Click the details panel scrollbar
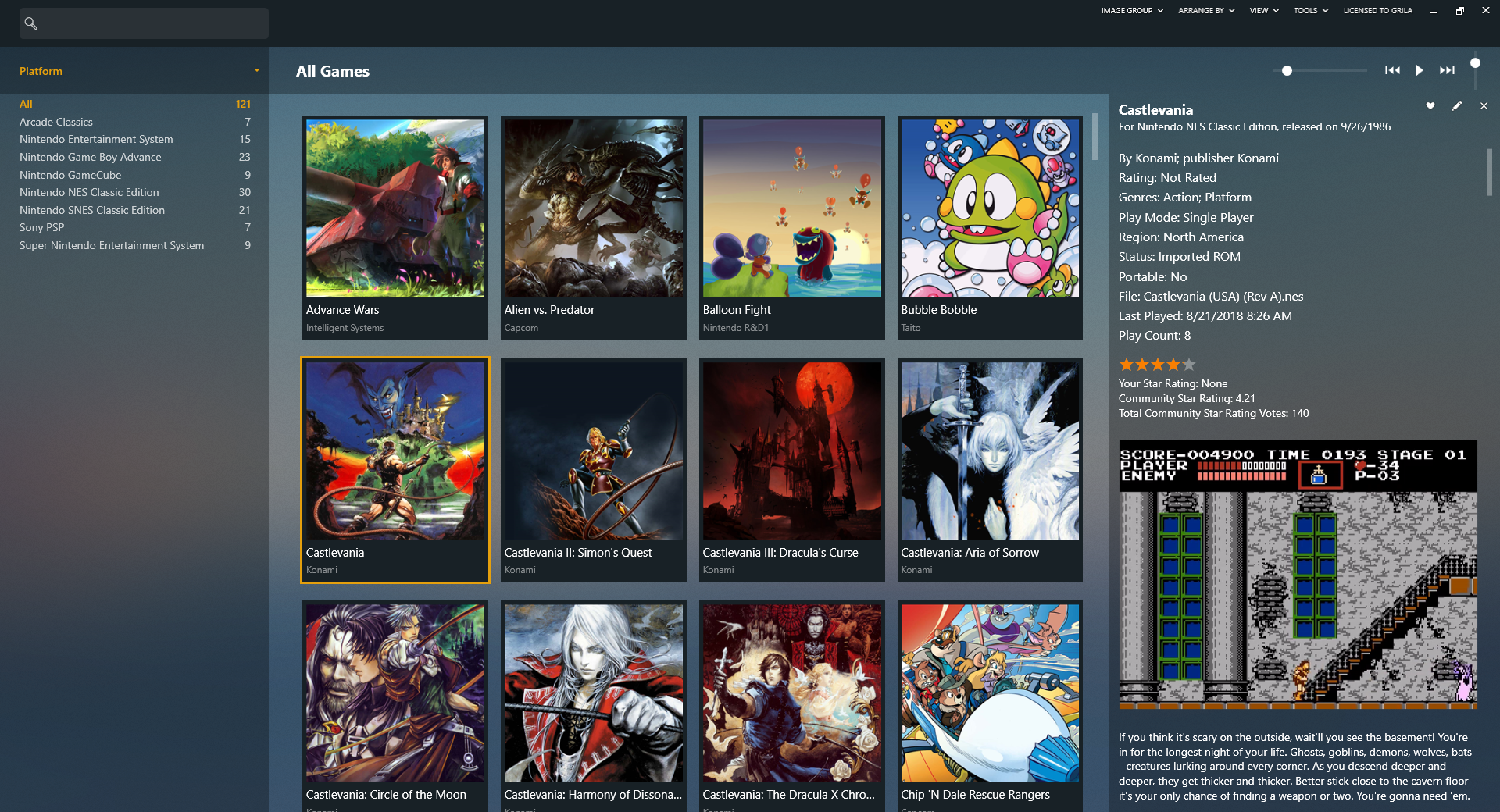 tap(1489, 172)
